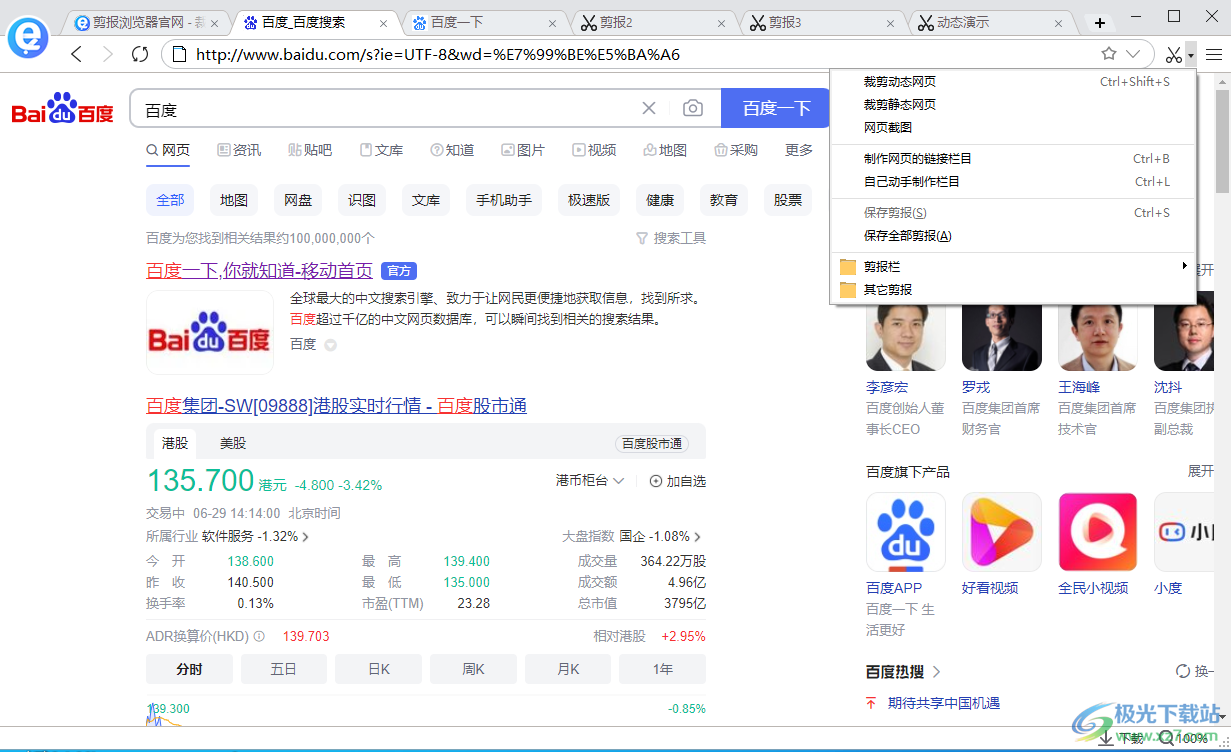Open the 好看视频 product icon
Viewport: 1231px width, 752px height.
pos(1002,532)
